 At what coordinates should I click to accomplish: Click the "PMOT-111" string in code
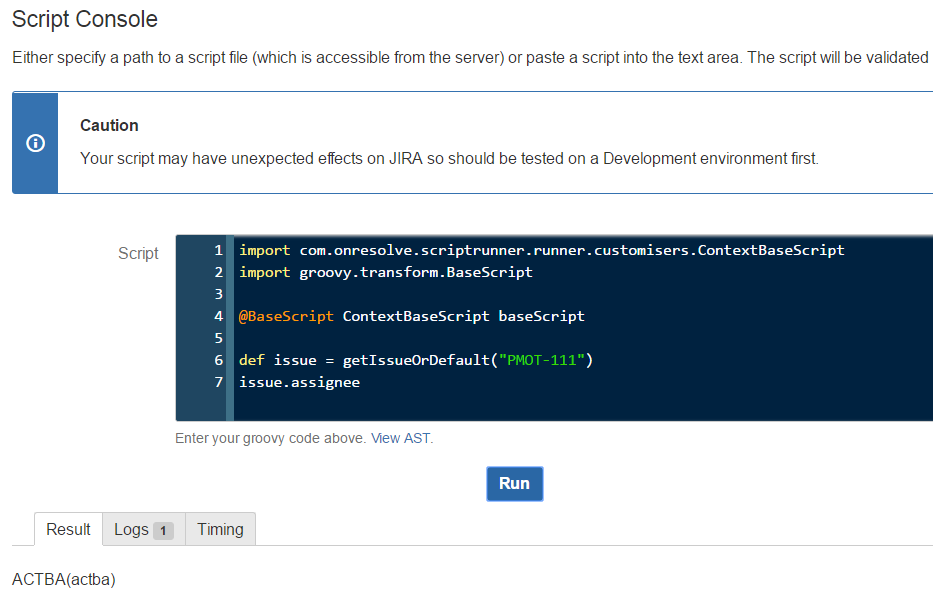[x=541, y=360]
